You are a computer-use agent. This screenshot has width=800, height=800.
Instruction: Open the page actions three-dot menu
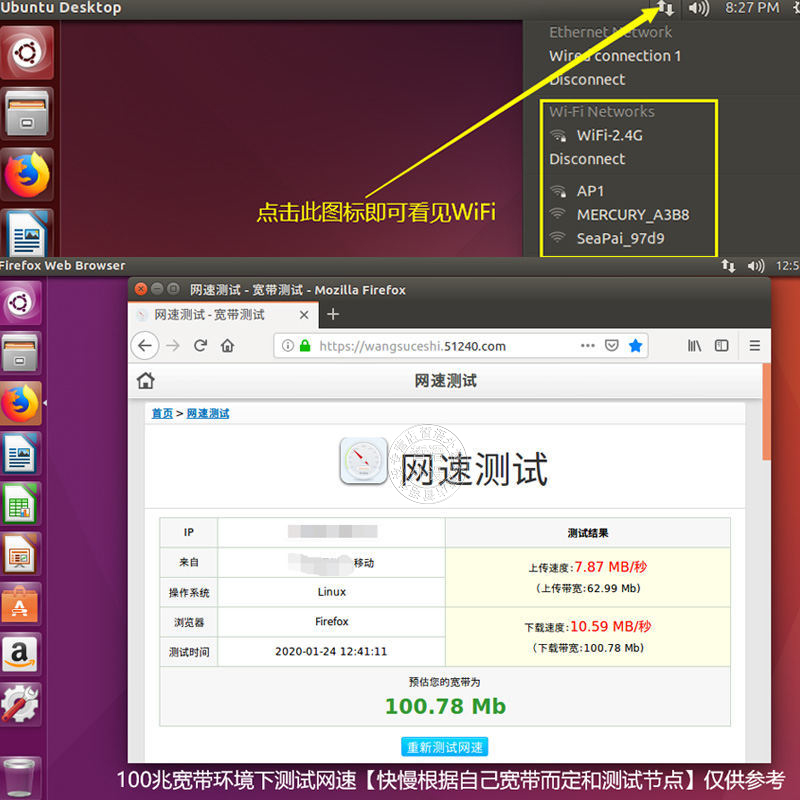[587, 346]
